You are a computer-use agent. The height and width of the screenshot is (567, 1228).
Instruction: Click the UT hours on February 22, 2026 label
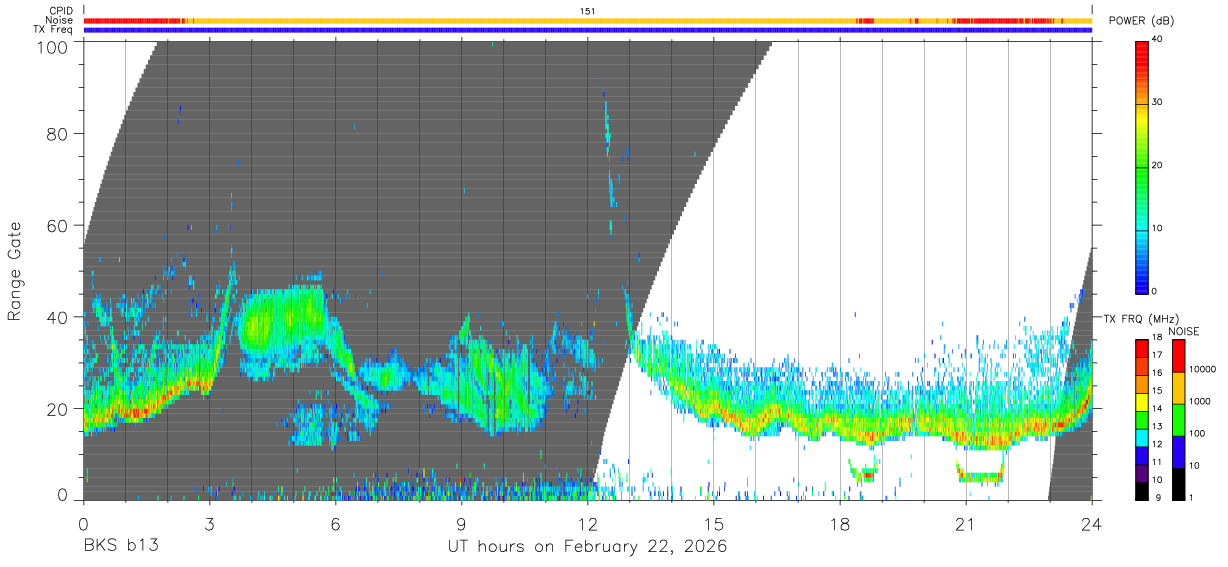click(587, 547)
